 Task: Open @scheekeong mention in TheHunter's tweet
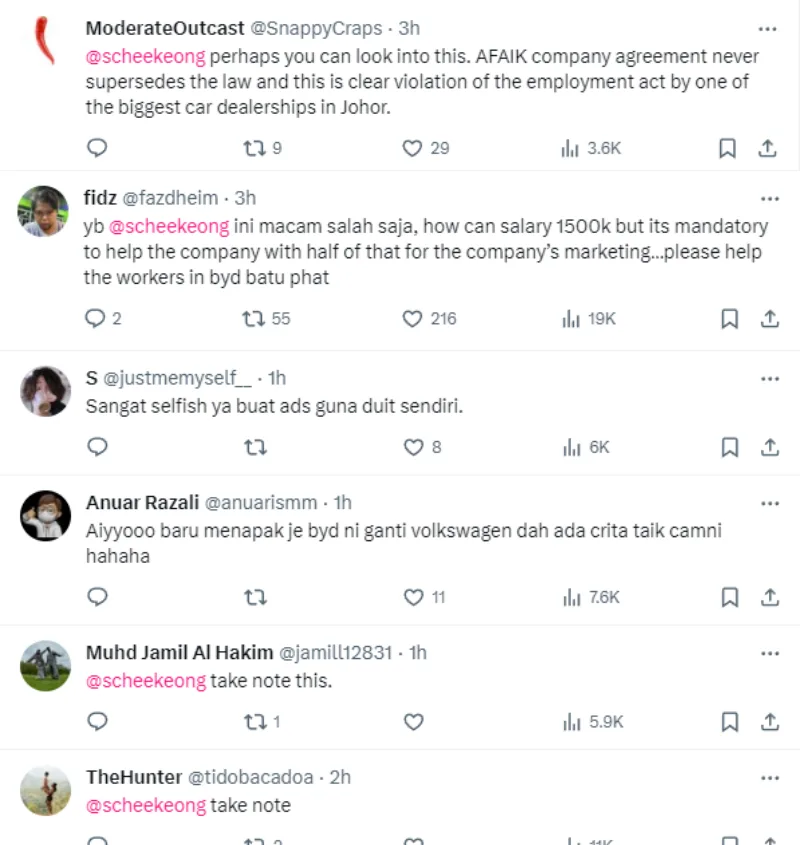(x=145, y=805)
